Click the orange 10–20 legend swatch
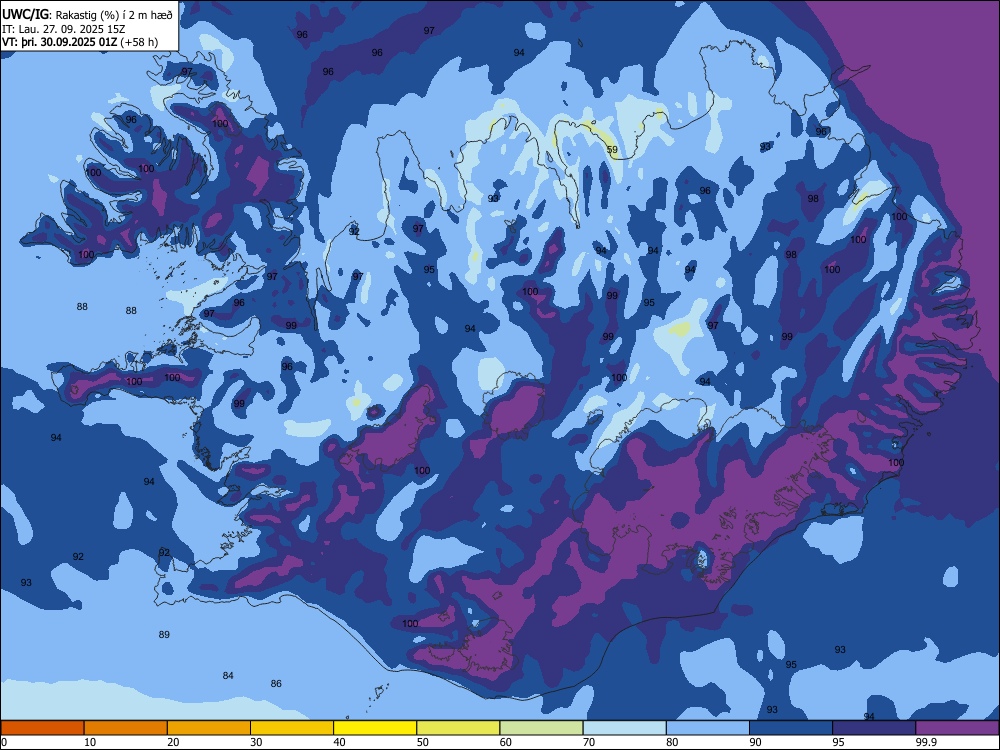 pos(126,728)
